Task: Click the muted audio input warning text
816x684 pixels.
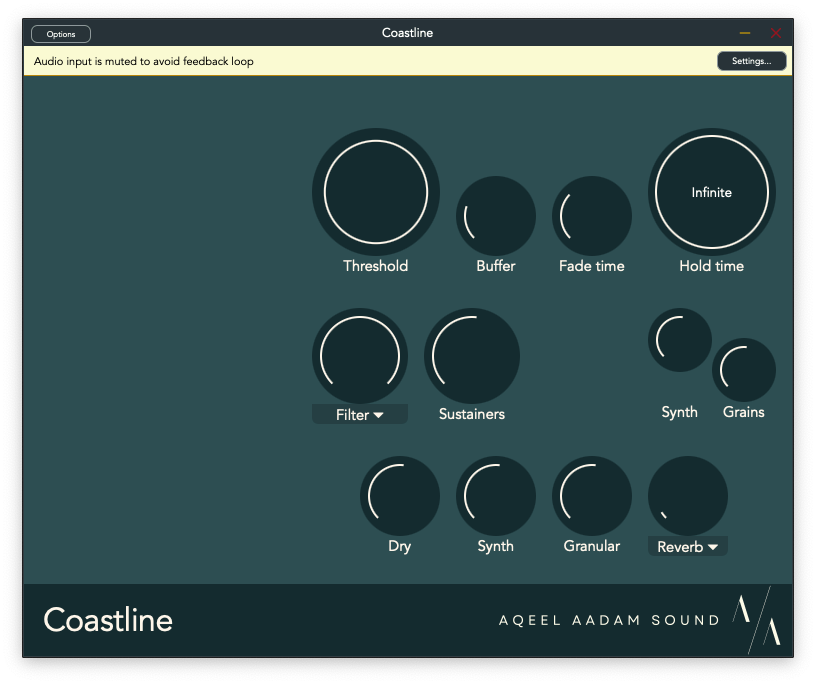Action: 144,61
